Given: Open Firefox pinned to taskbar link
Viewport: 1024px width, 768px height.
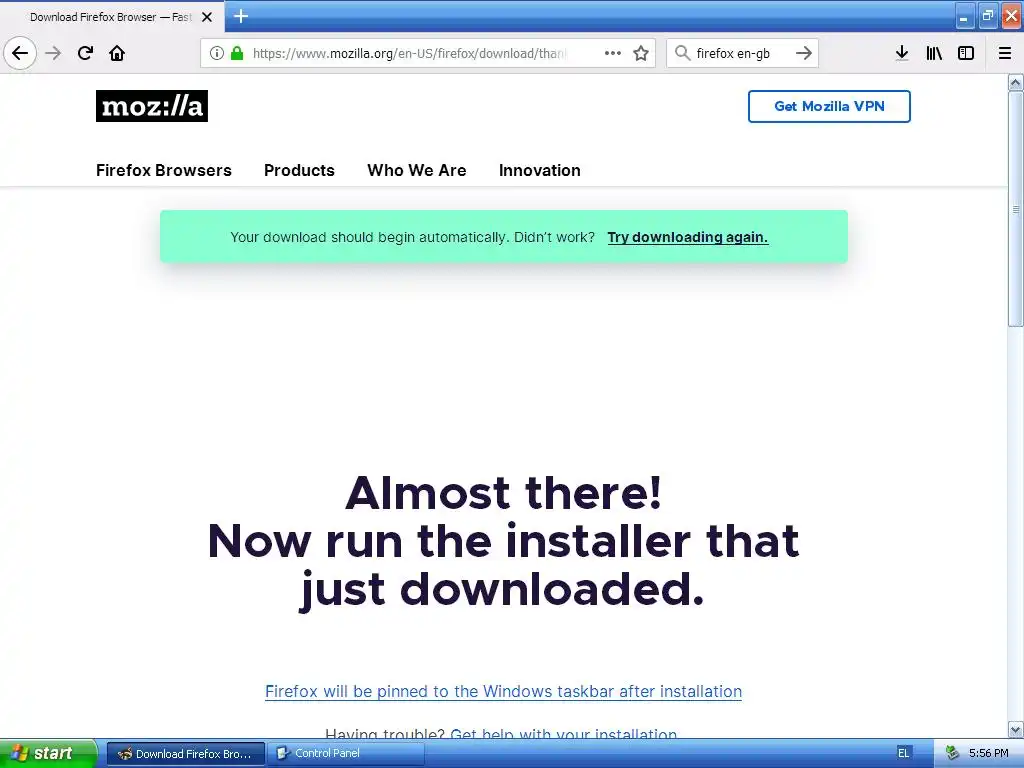Looking at the screenshot, I should coord(504,692).
